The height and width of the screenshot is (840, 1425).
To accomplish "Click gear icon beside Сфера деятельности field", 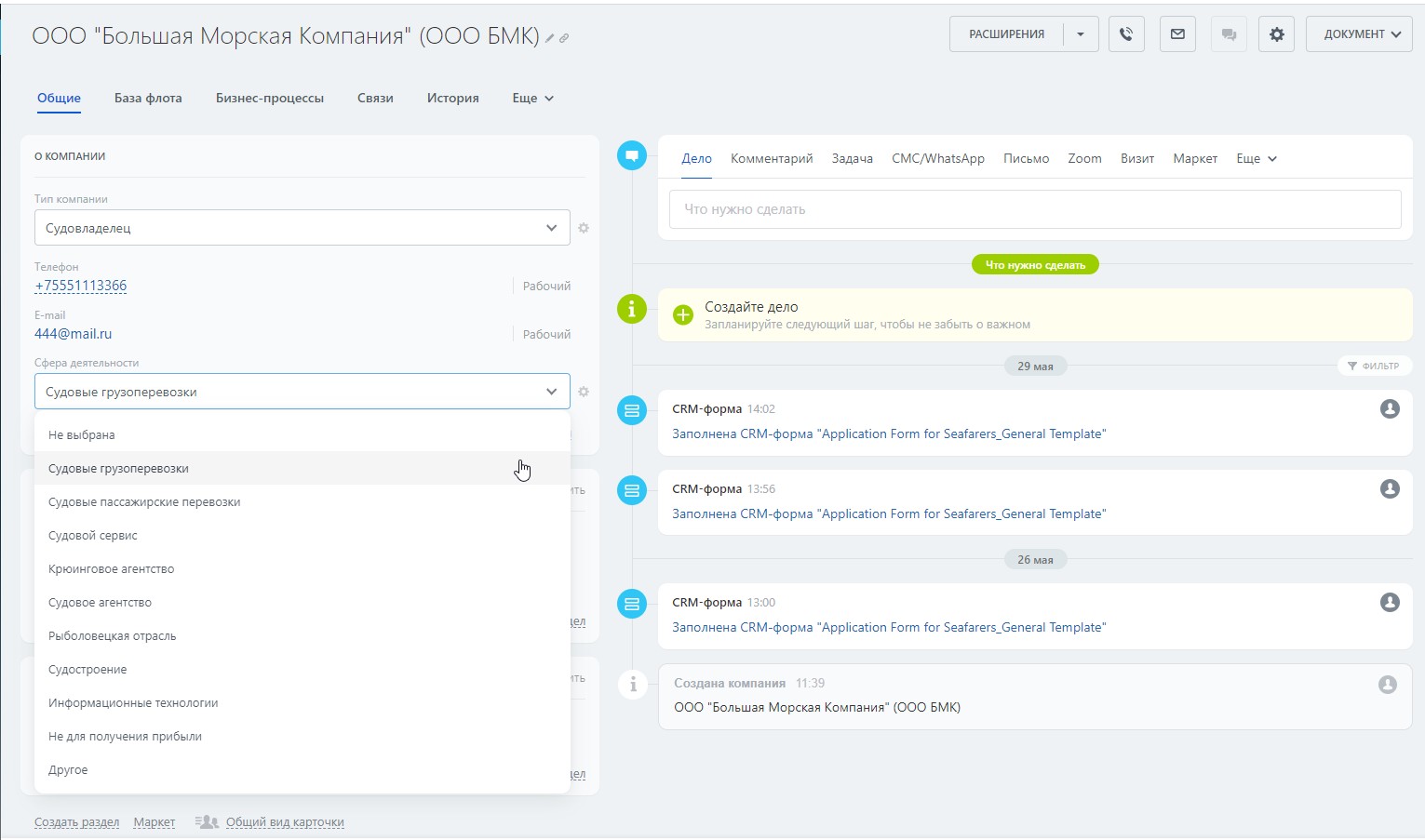I will click(584, 392).
